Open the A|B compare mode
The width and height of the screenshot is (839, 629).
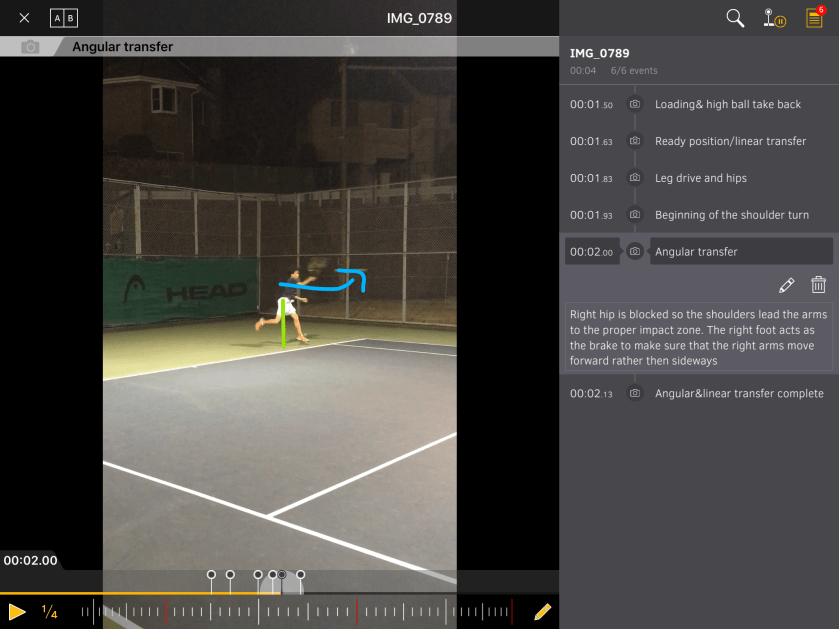click(x=63, y=18)
